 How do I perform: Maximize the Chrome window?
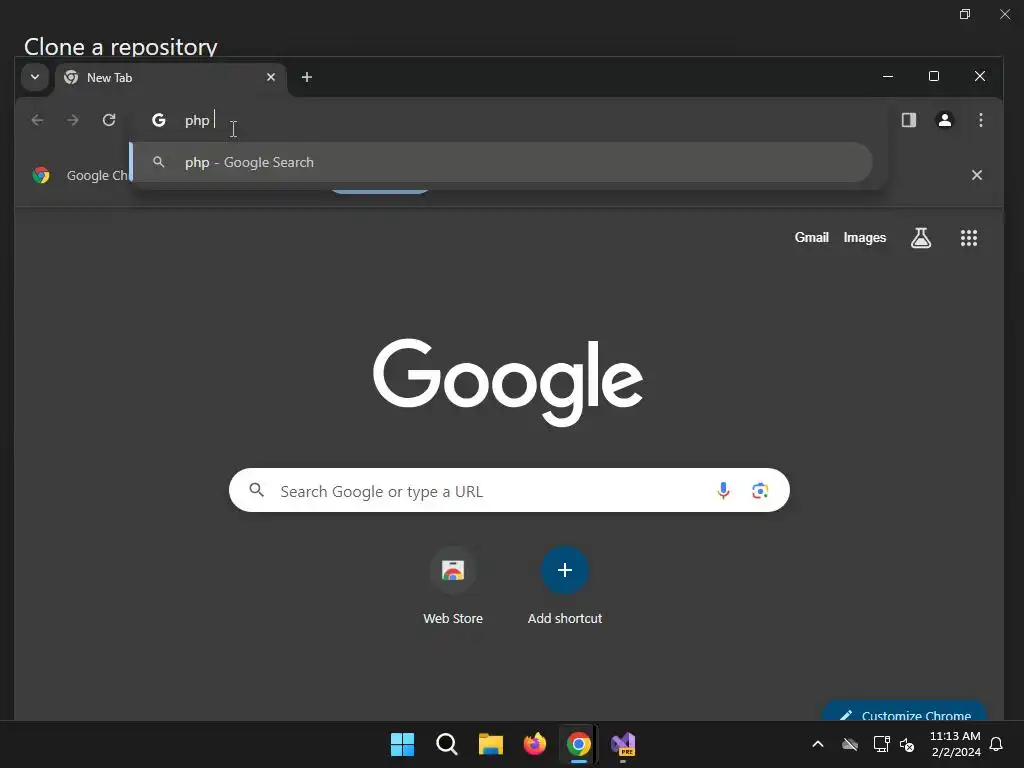[934, 76]
